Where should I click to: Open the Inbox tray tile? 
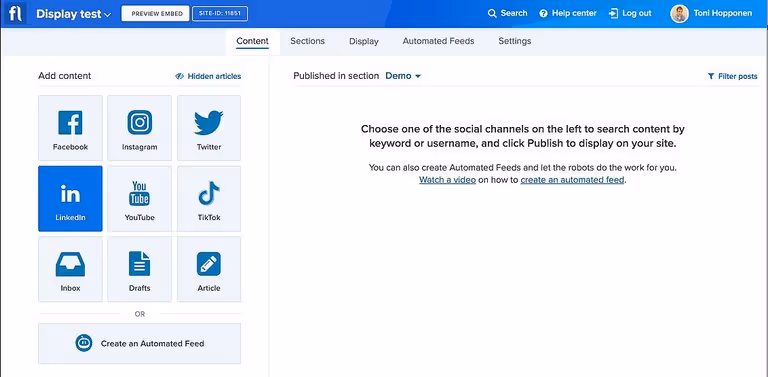(70, 269)
